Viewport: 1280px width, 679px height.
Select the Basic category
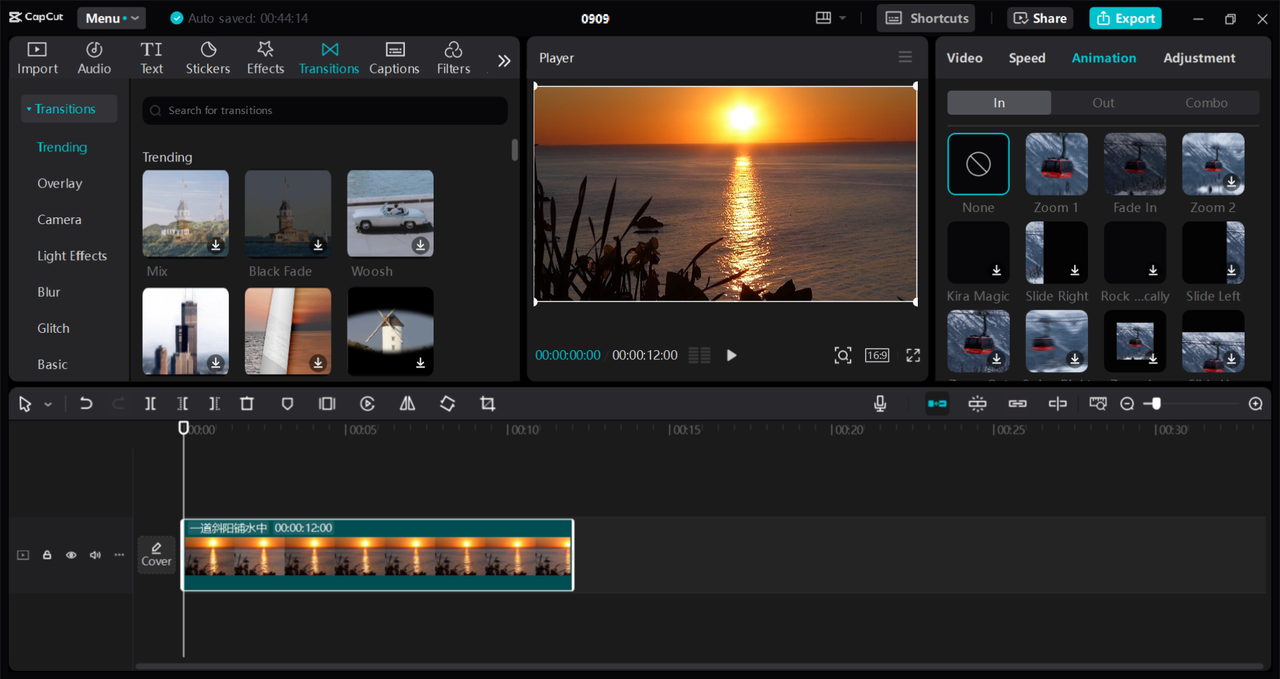52,364
